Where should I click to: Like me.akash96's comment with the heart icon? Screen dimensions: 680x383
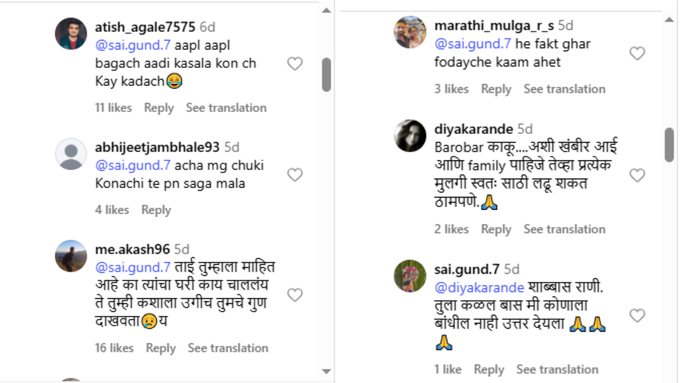pos(295,295)
